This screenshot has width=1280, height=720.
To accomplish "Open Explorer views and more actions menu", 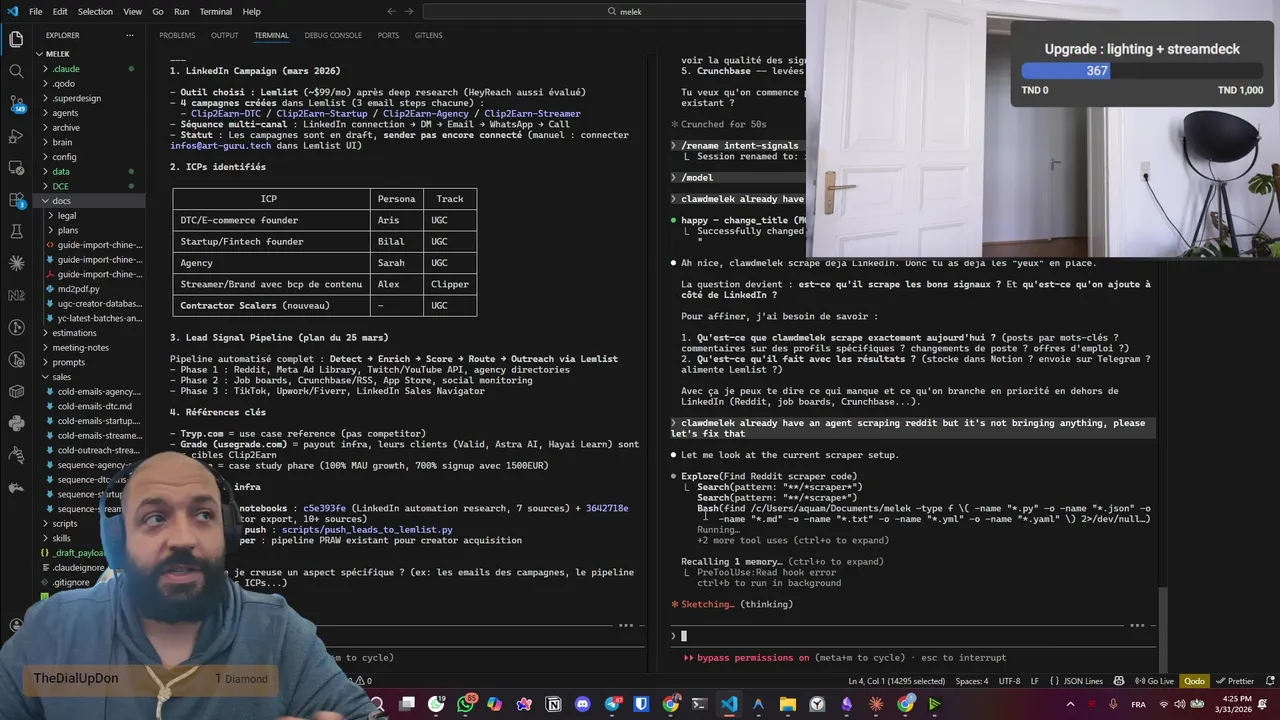I will pyautogui.click(x=129, y=35).
